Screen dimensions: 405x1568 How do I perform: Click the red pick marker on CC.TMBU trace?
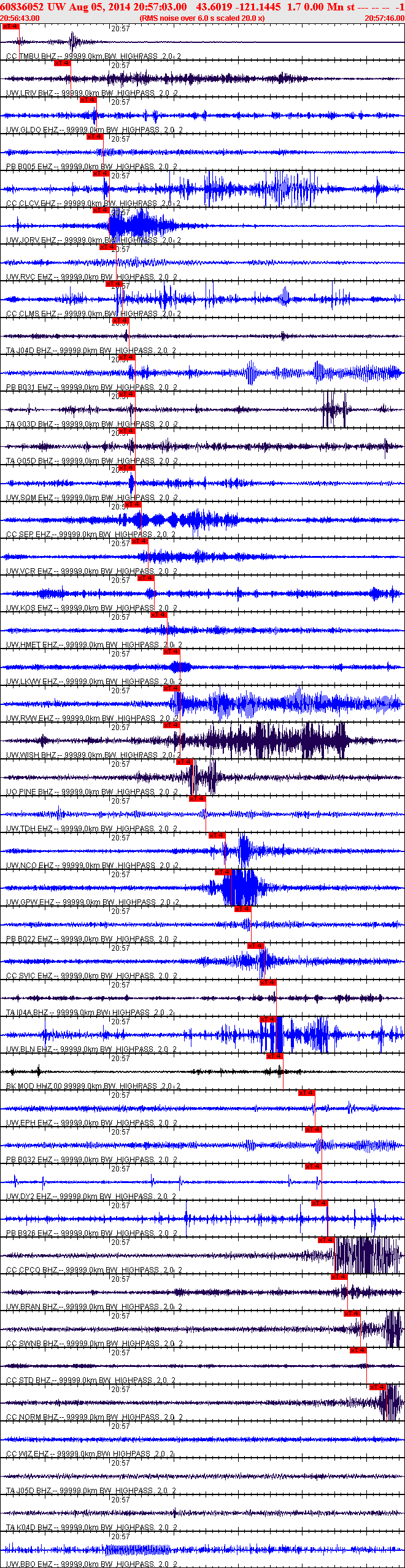point(10,26)
